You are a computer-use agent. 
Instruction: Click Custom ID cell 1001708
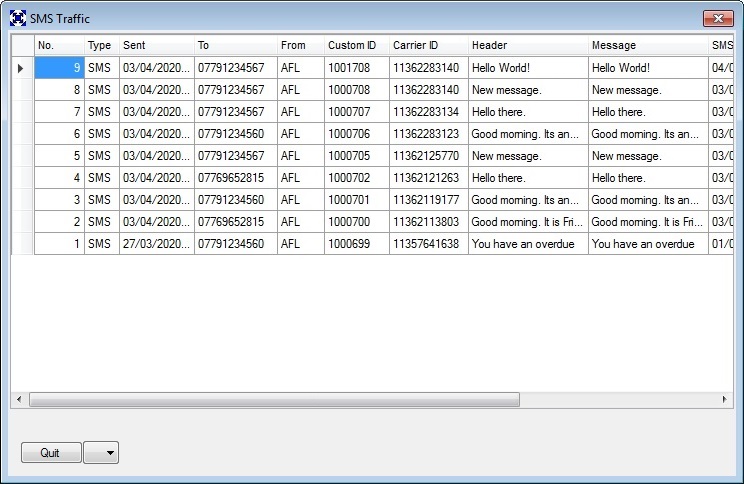(x=357, y=68)
